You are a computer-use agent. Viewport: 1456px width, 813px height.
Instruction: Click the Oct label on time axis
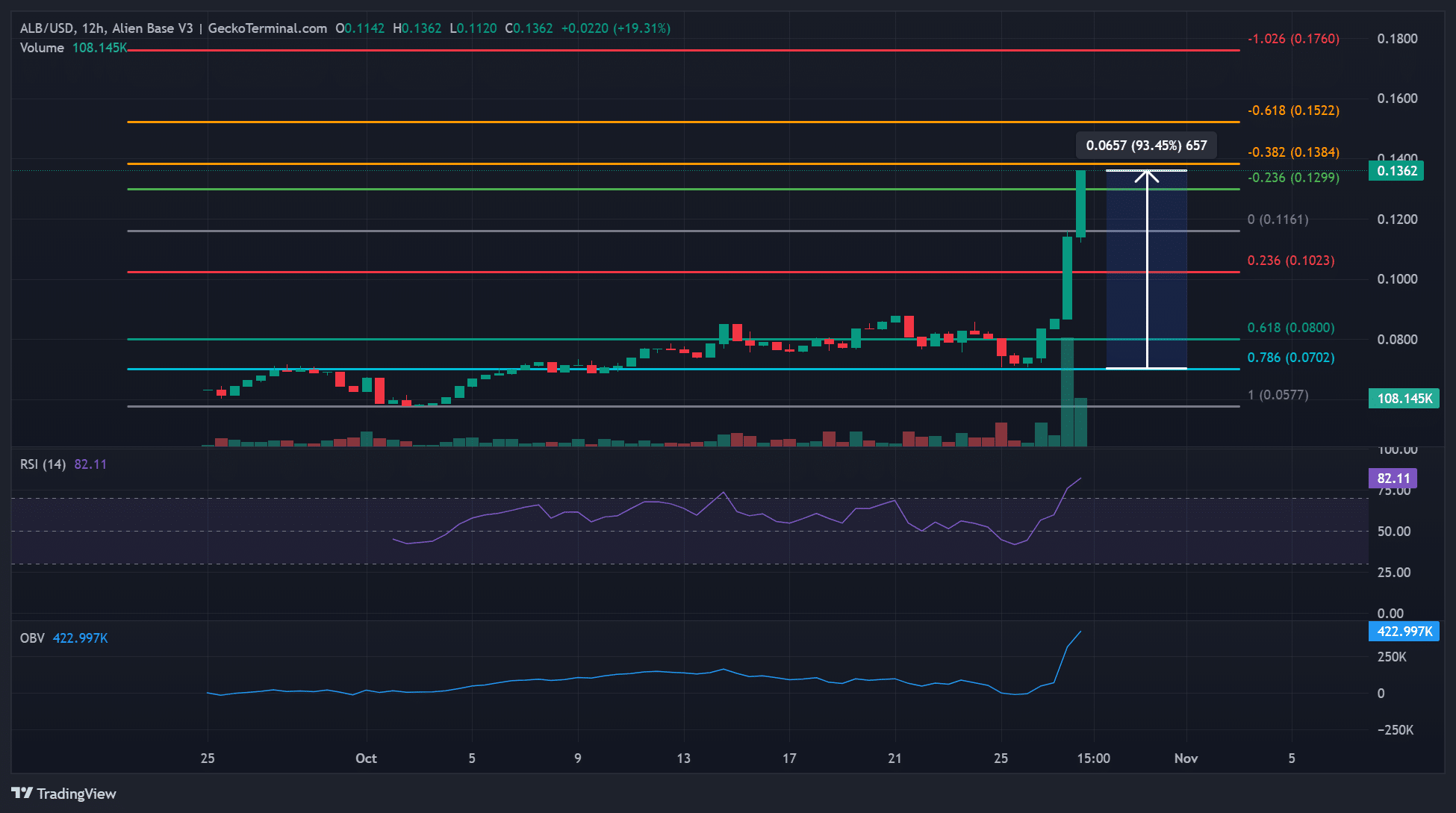366,759
